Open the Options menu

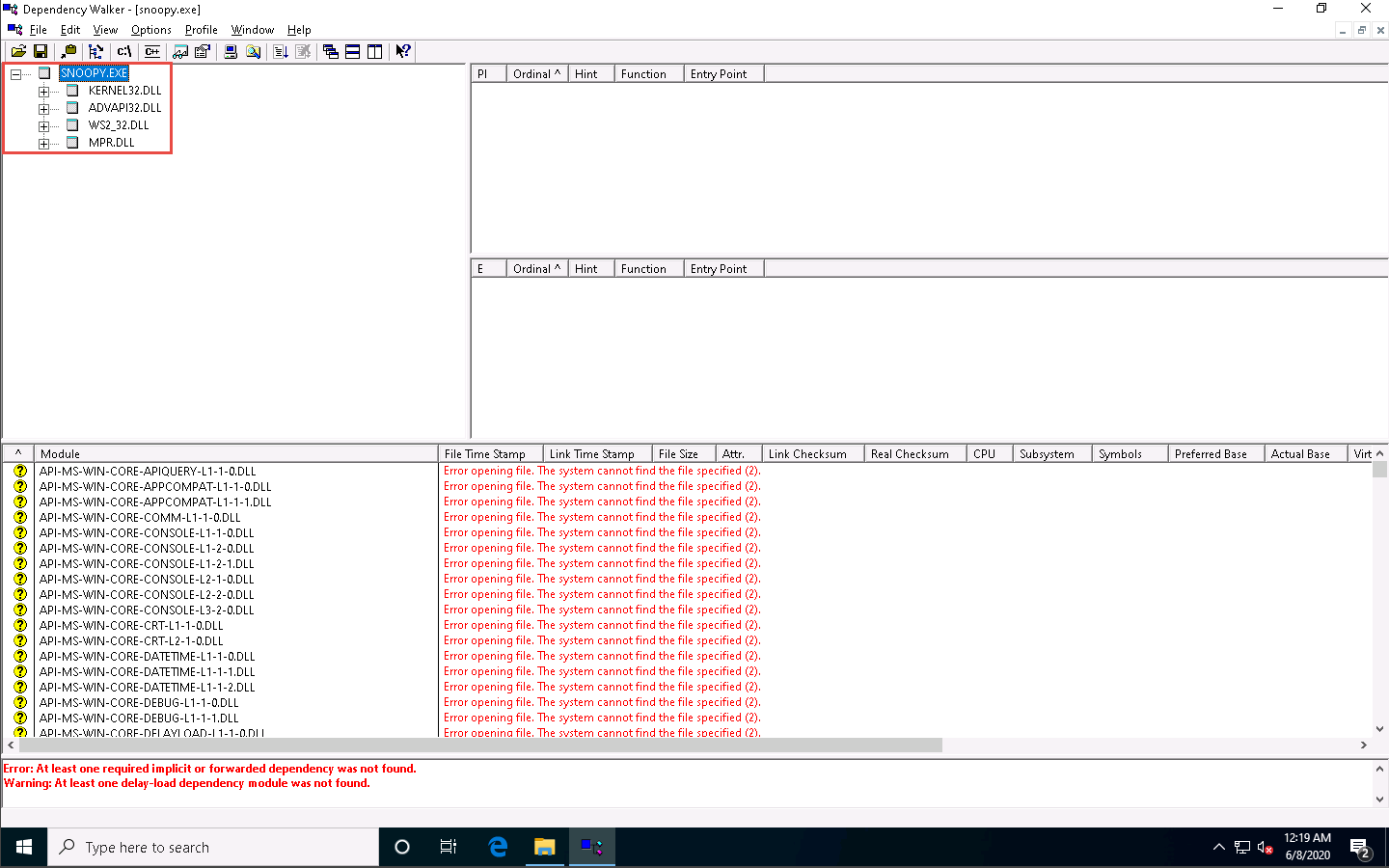coord(151,30)
